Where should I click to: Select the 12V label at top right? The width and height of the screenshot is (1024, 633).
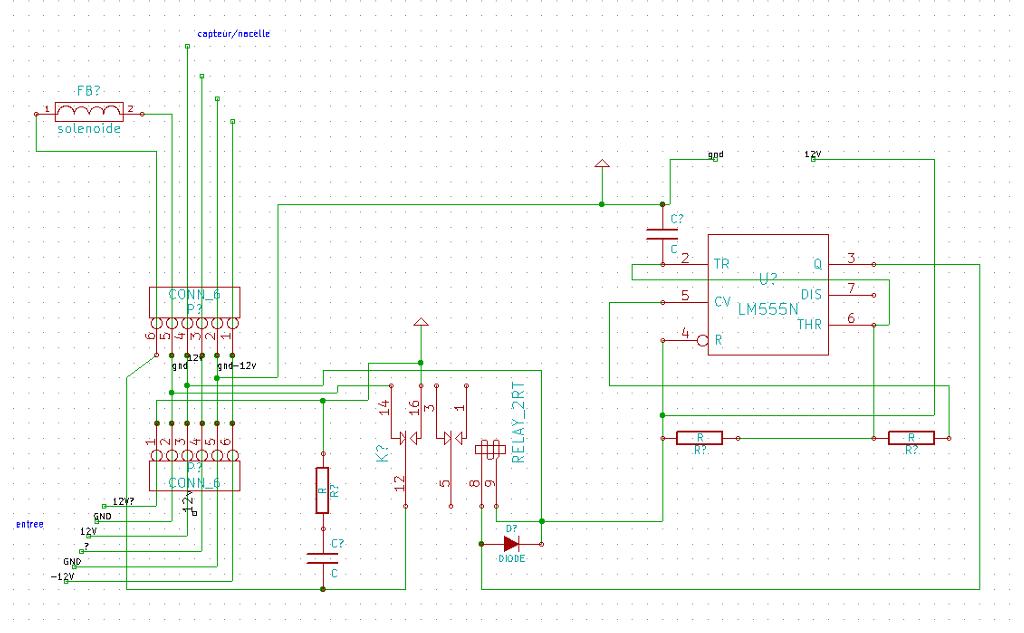click(813, 154)
